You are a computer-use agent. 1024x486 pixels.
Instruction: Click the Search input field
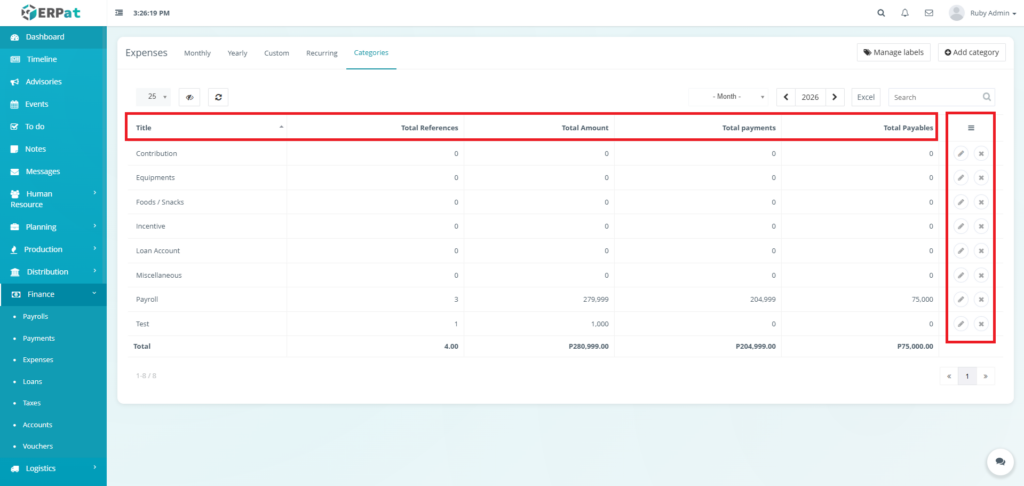935,97
